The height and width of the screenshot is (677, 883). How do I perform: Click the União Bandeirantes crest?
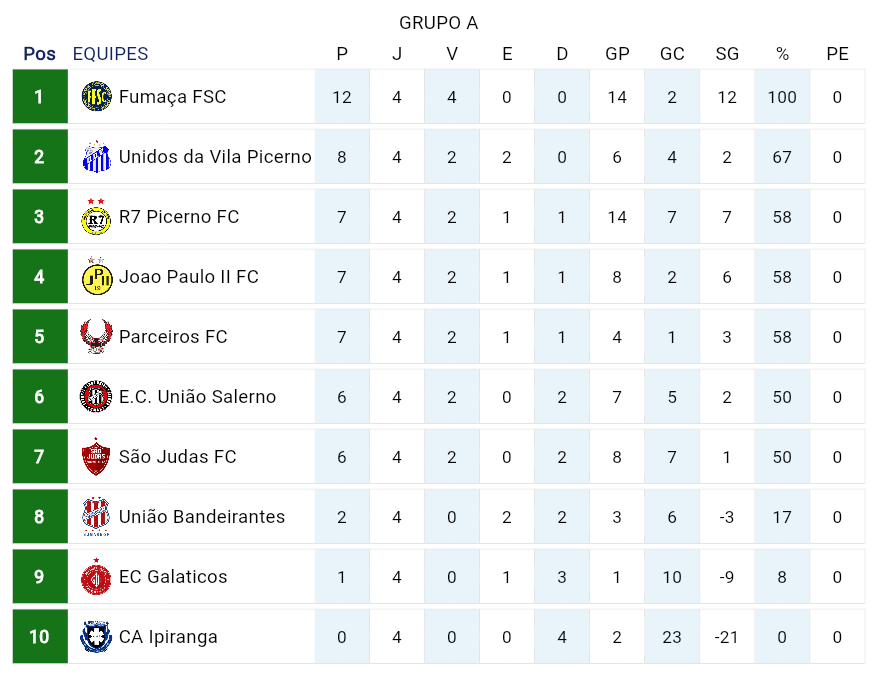point(97,517)
